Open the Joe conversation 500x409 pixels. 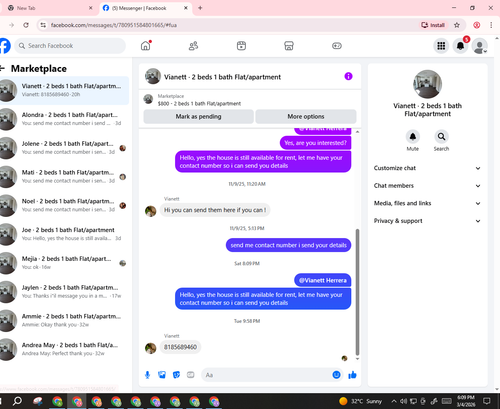pos(64,234)
